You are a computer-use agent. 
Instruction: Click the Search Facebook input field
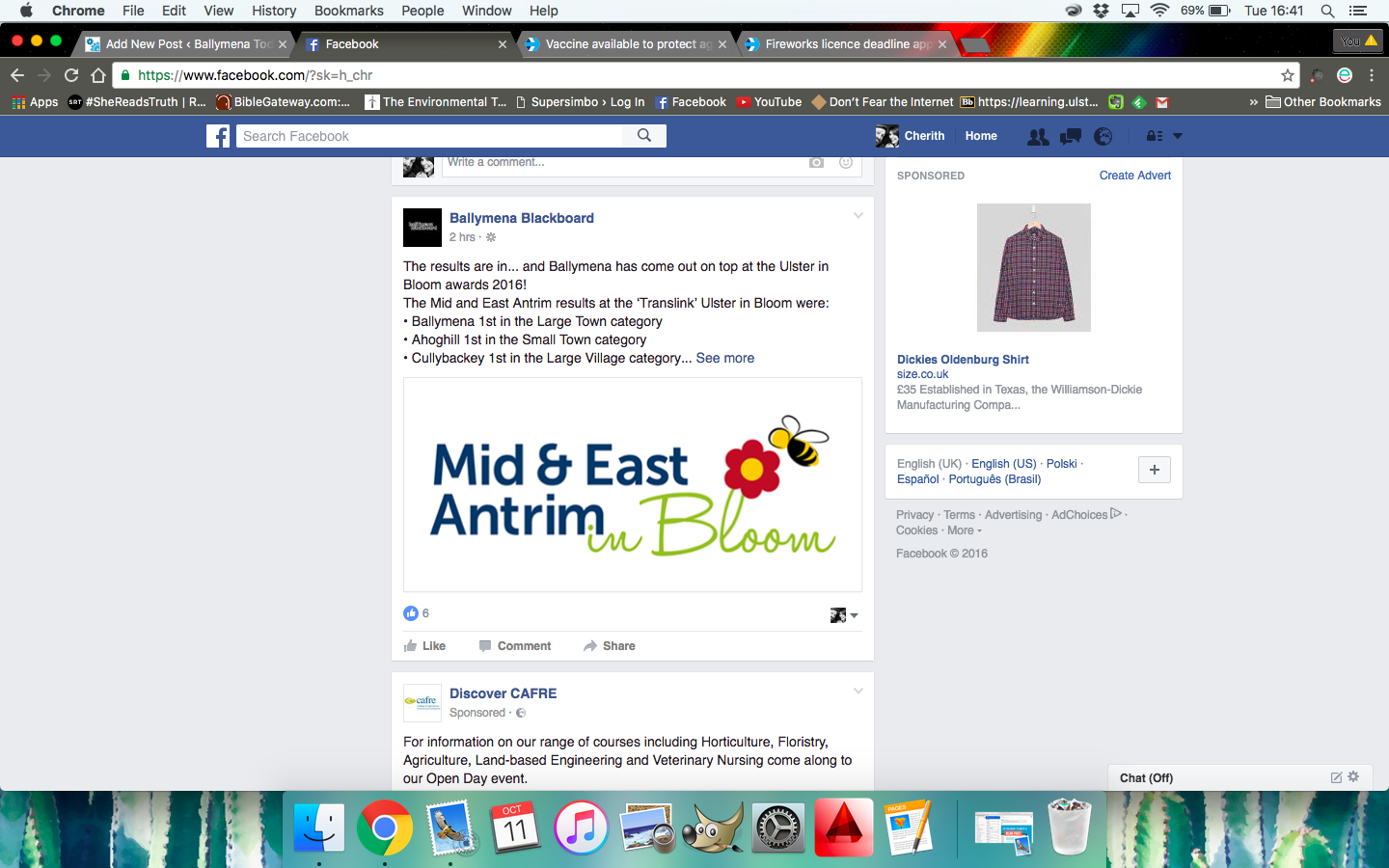(429, 136)
